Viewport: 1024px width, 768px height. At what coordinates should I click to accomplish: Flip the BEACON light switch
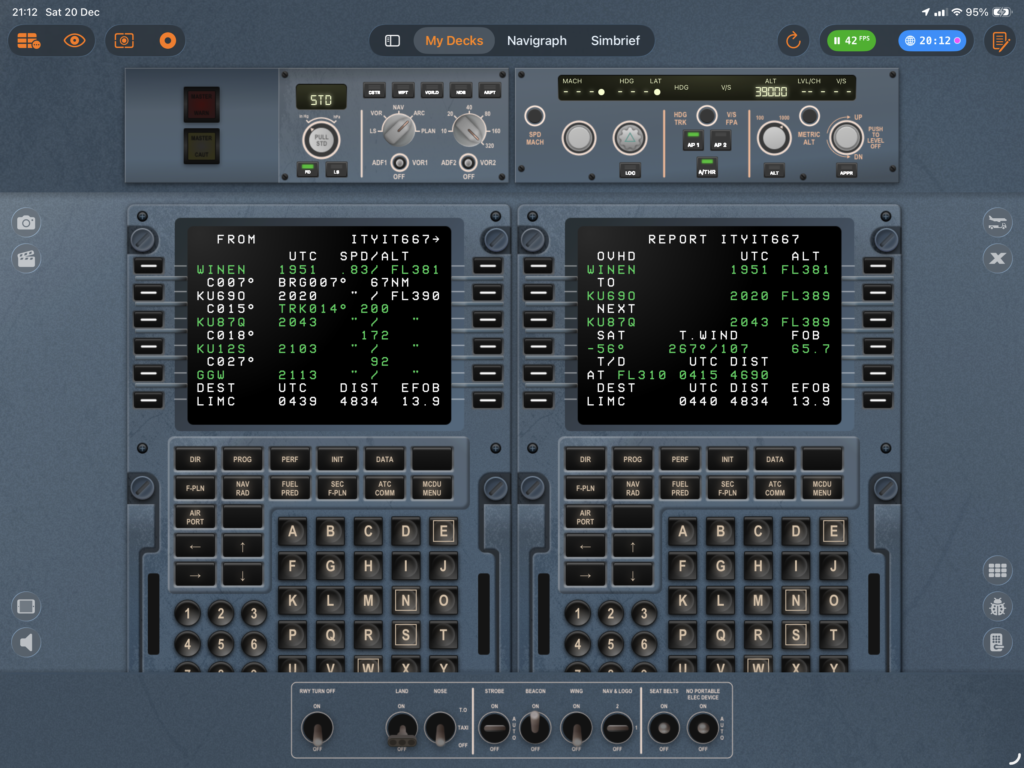coord(535,727)
